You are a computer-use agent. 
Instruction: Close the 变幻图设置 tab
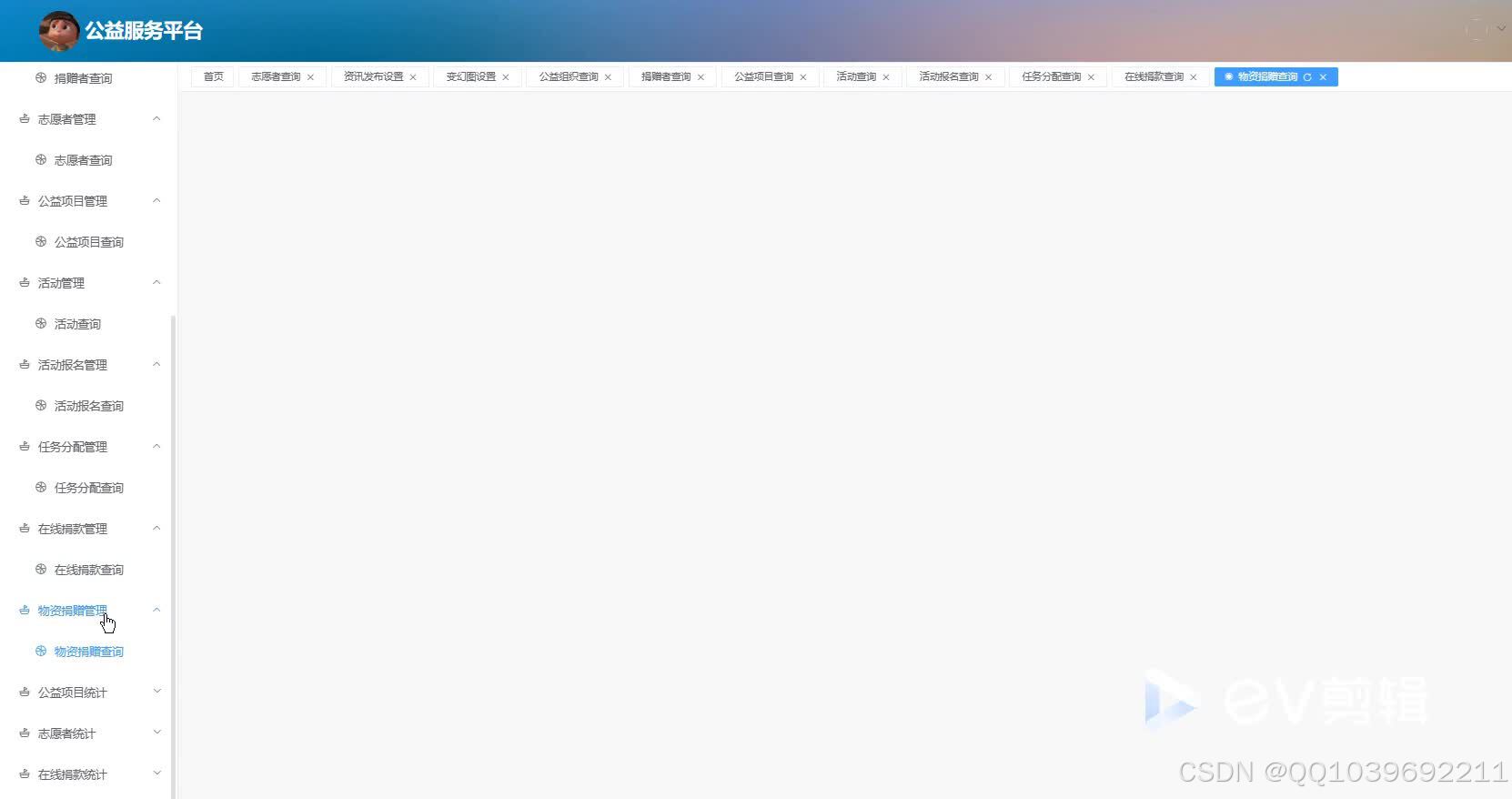point(506,77)
